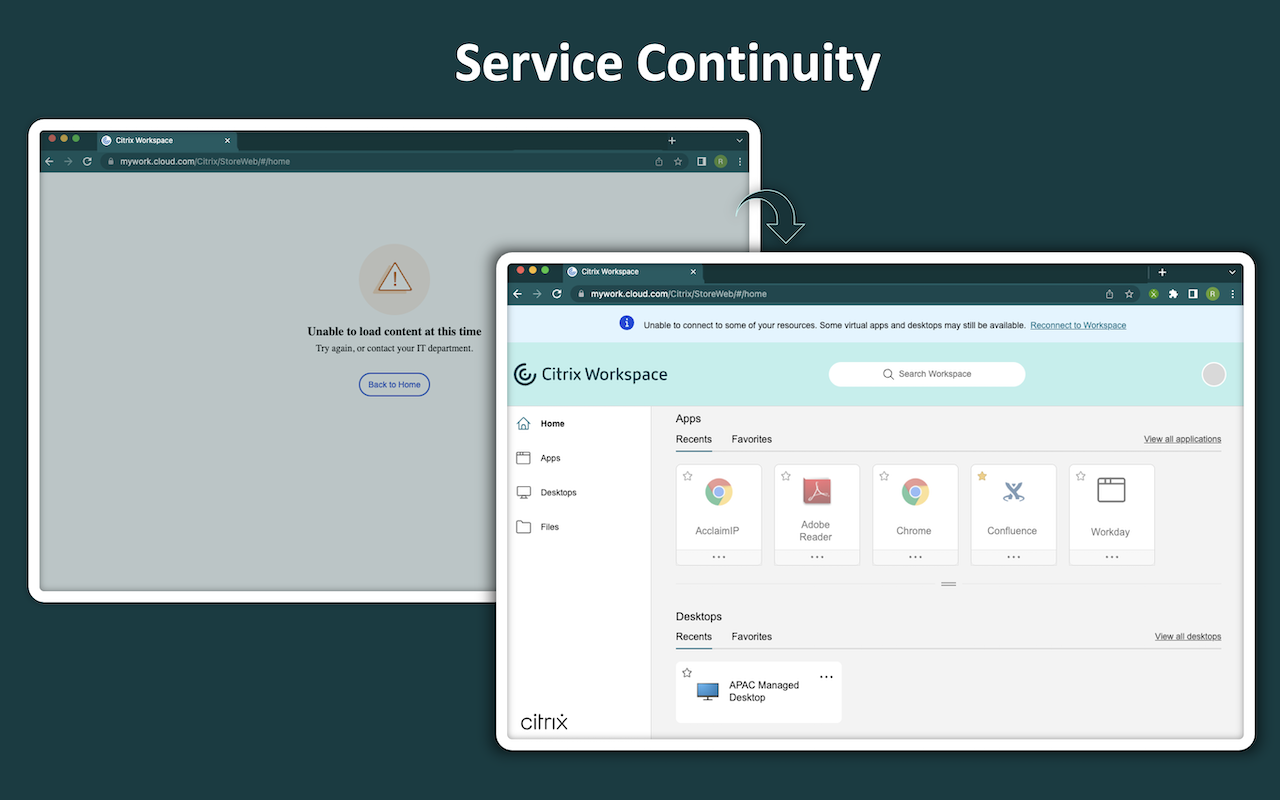Viewport: 1280px width, 800px height.
Task: Switch to the Favorites tab under Apps
Action: pyautogui.click(x=751, y=439)
